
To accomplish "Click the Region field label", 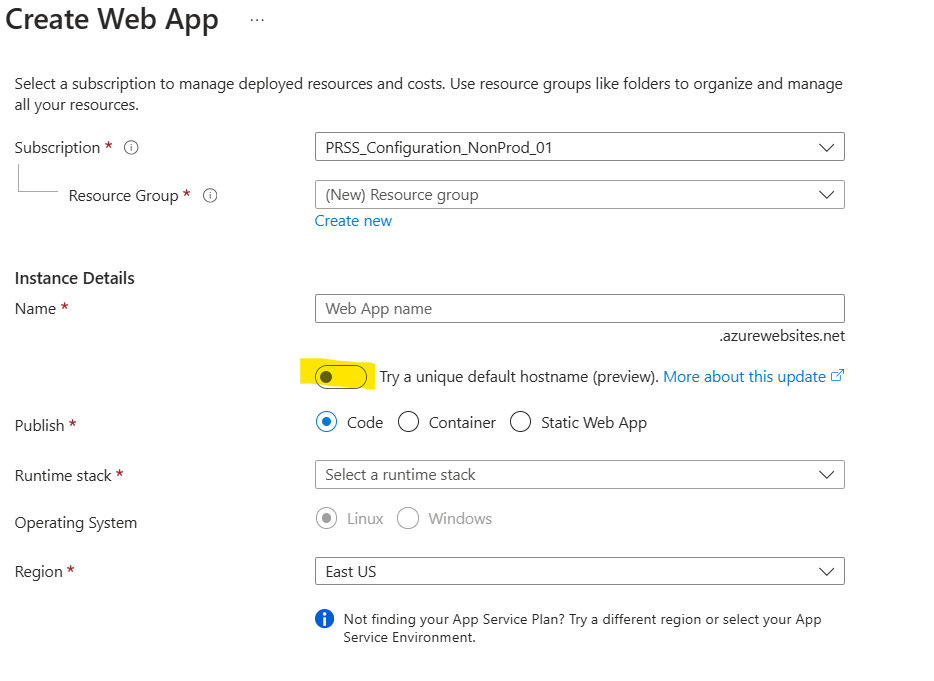I will point(39,571).
